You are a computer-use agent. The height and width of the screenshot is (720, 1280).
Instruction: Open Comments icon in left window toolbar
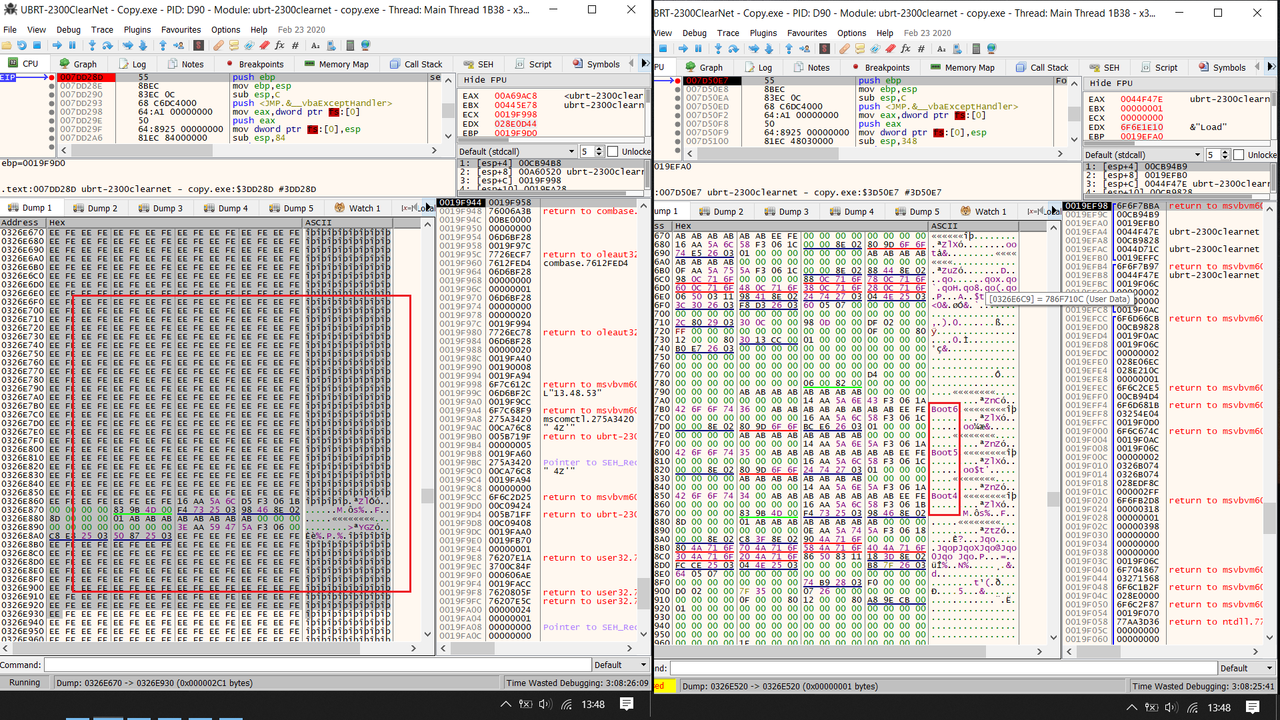(x=234, y=46)
